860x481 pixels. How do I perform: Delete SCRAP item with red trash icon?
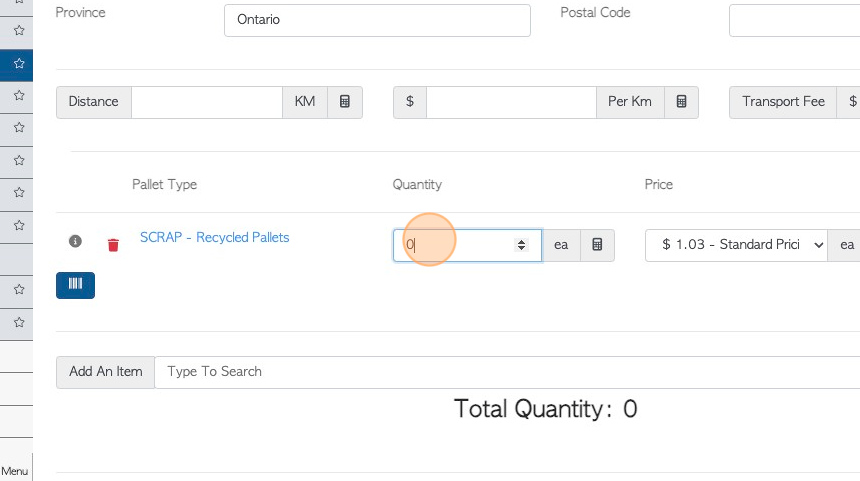point(113,245)
